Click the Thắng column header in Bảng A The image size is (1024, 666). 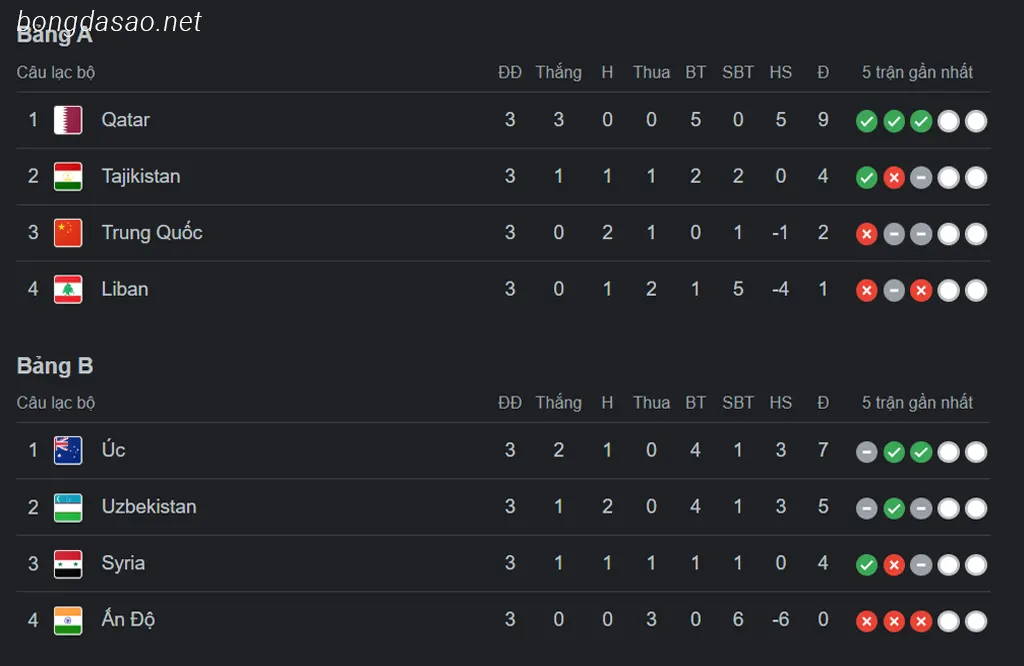click(558, 72)
